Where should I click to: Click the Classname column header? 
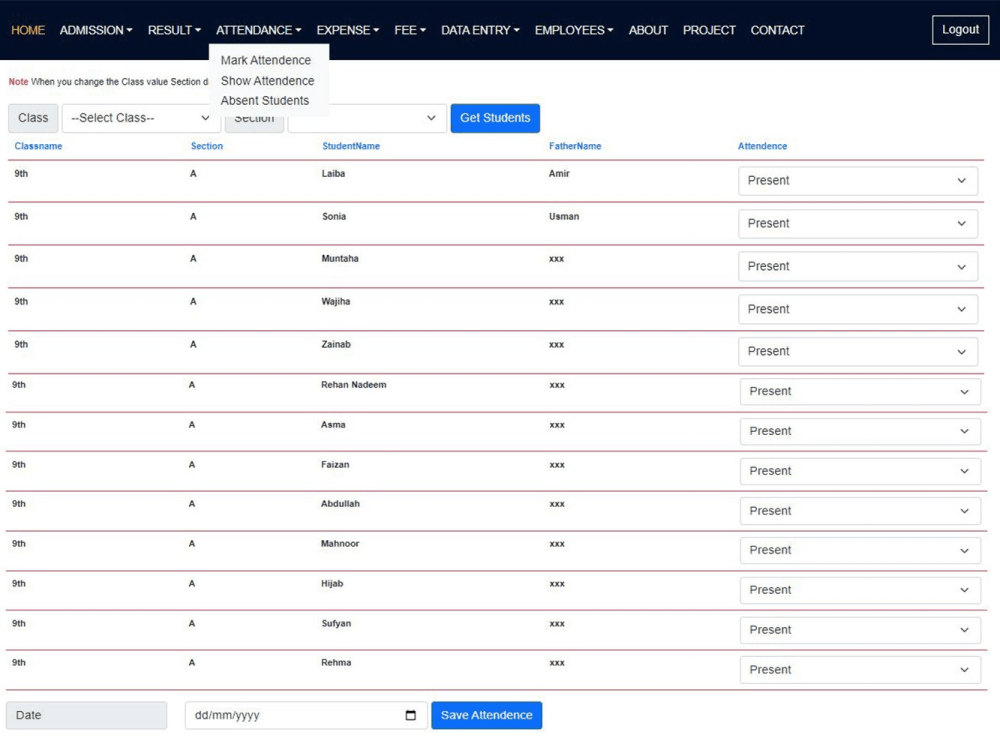pyautogui.click(x=38, y=146)
